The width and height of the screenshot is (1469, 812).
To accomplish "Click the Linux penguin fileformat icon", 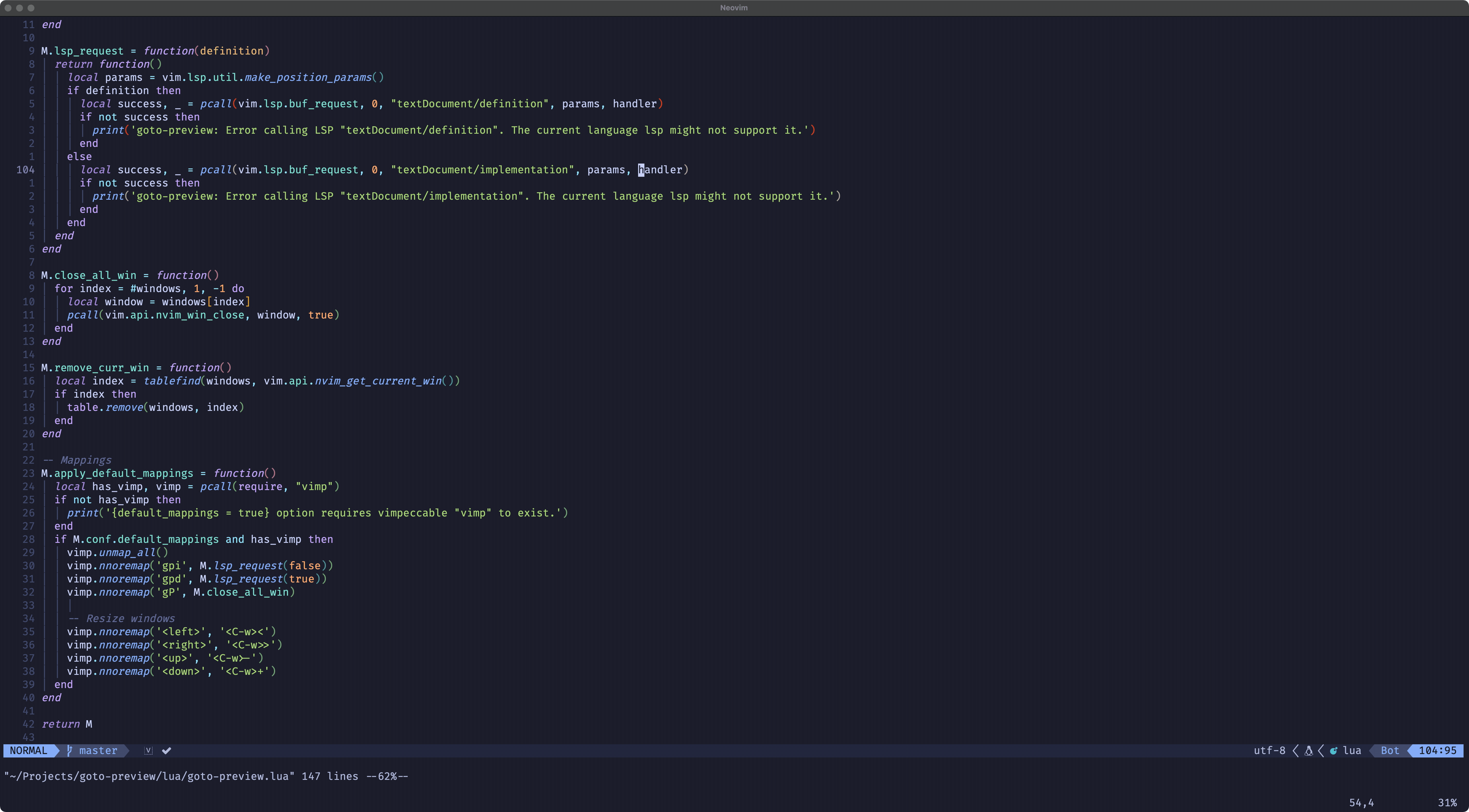I will [x=1309, y=750].
